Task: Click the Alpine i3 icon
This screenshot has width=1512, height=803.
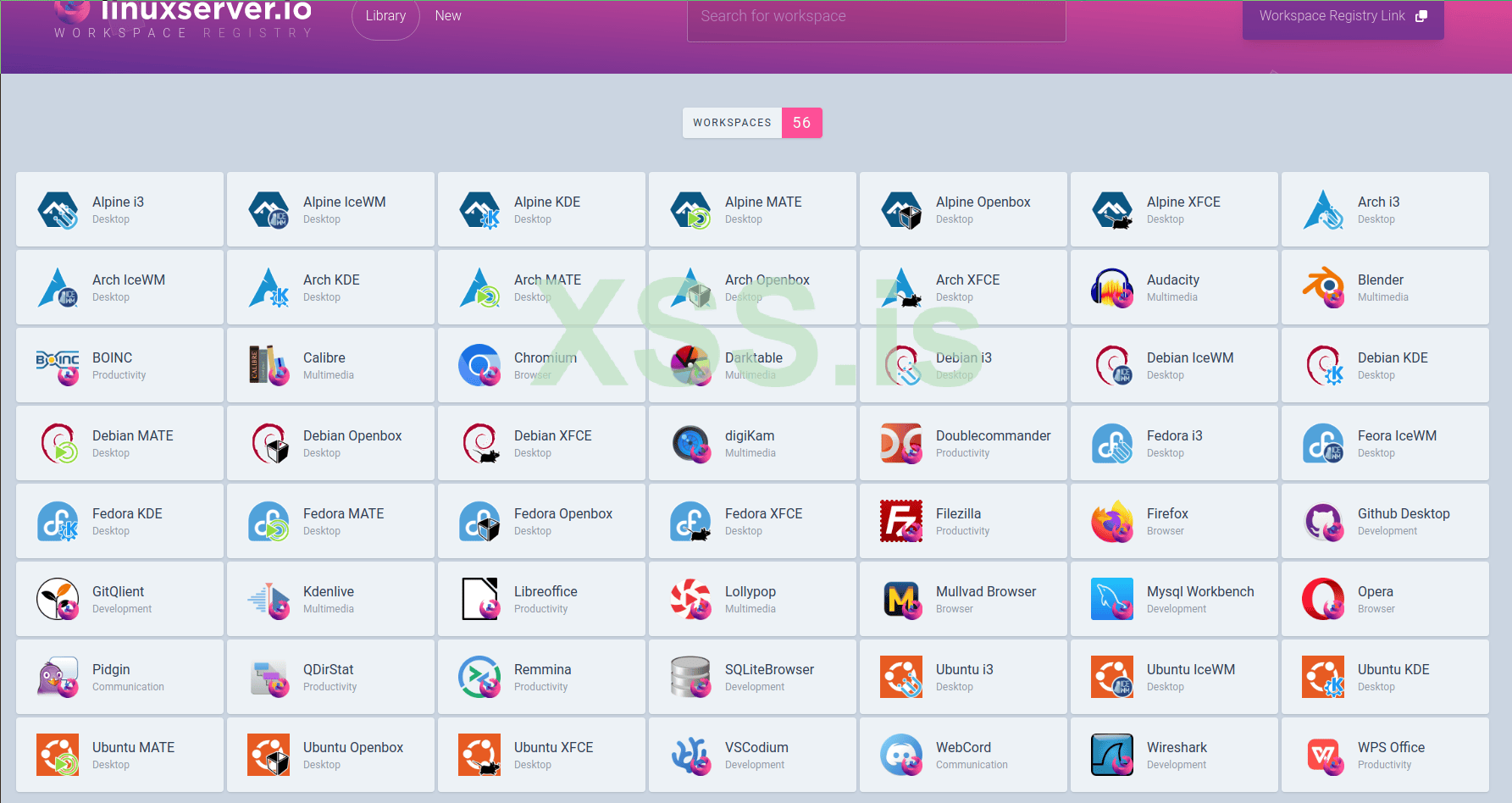Action: [58, 210]
